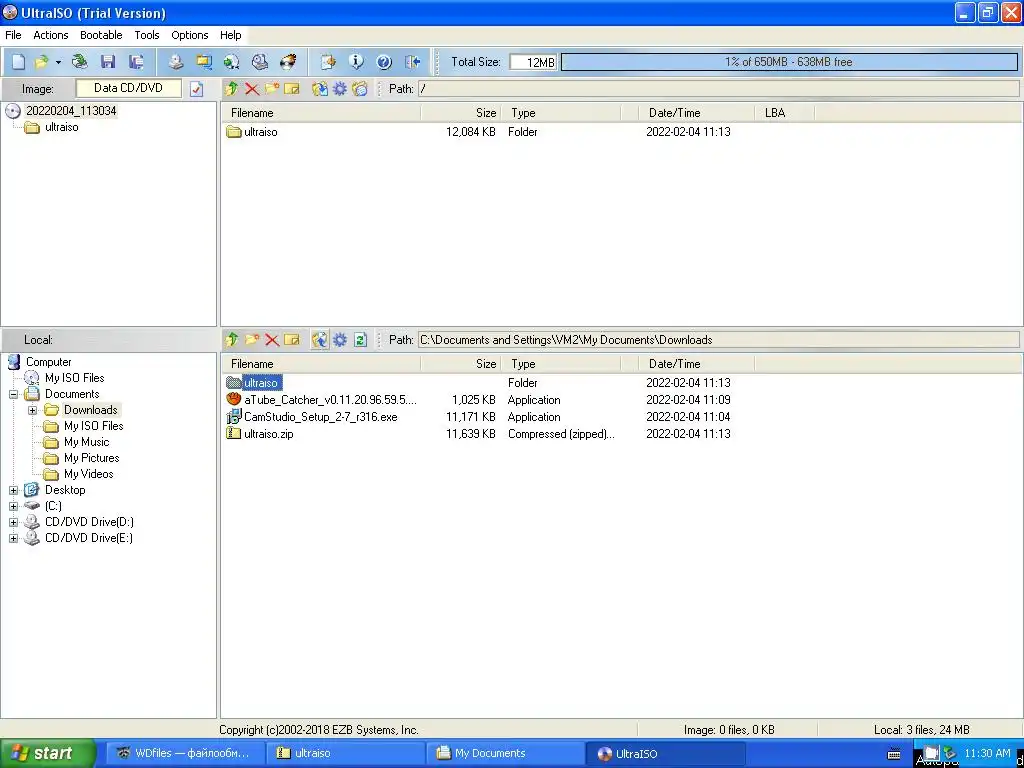Click the Extract files icon in Image toolbar

[319, 89]
